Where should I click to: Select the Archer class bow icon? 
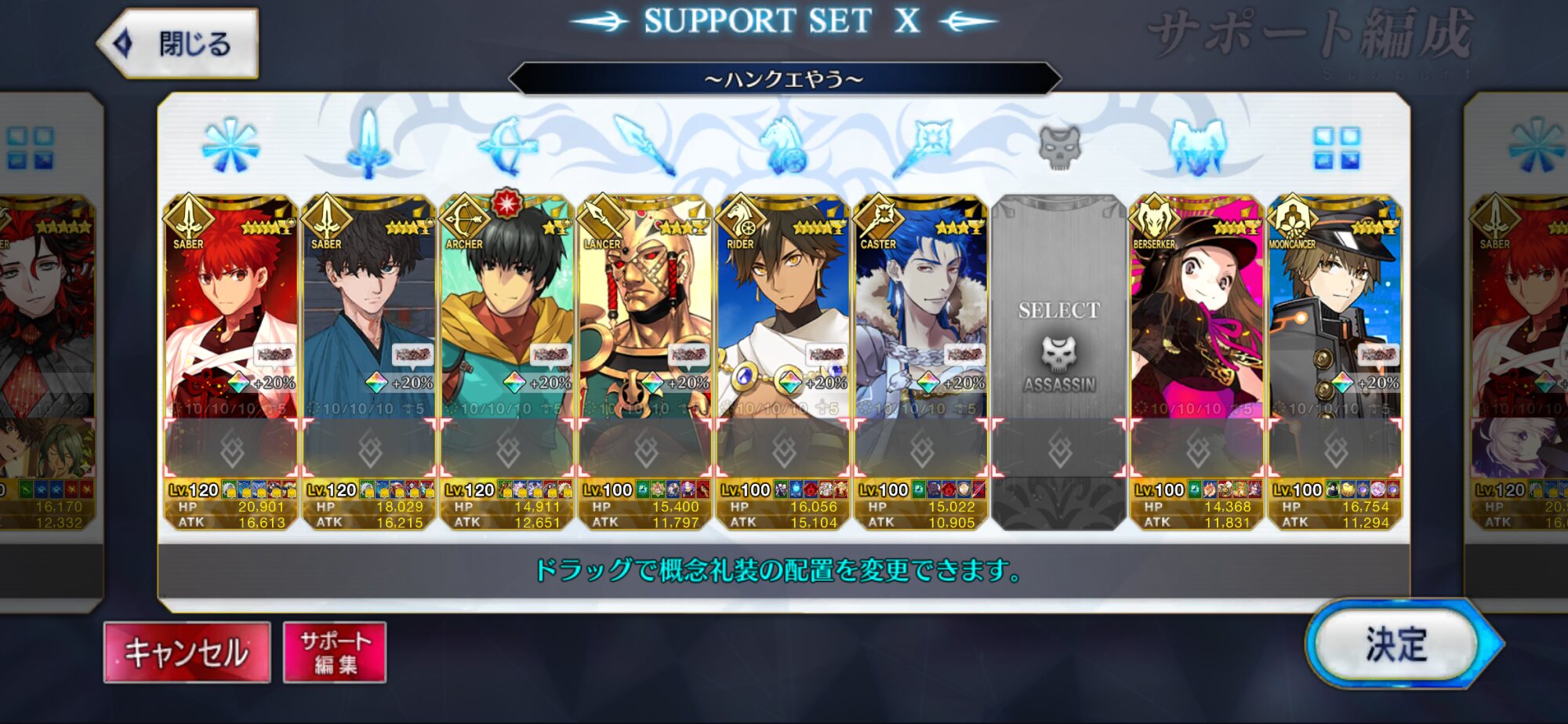pyautogui.click(x=507, y=146)
